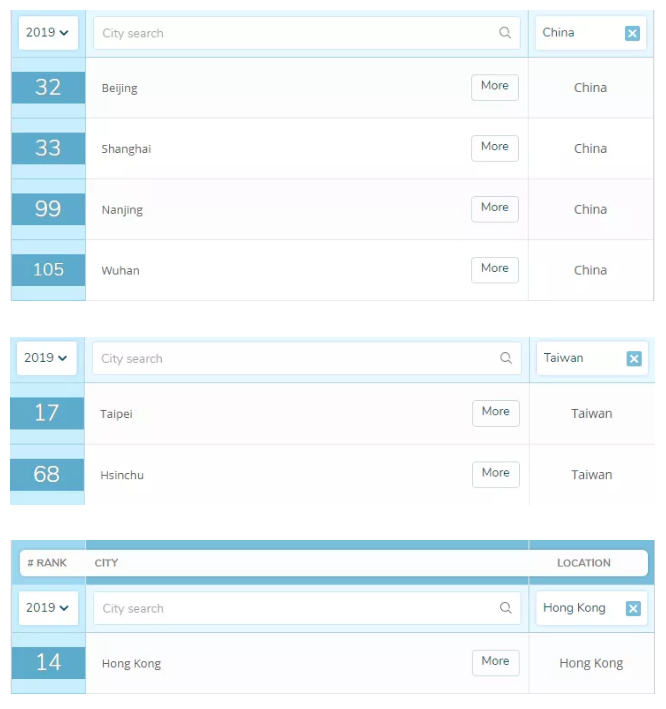Show more details for Shanghai

495,148
